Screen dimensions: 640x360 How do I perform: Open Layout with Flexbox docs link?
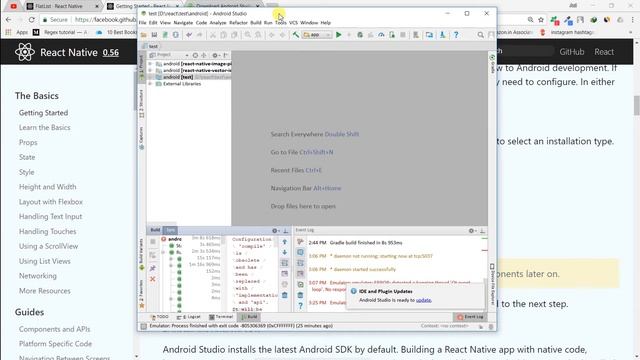coord(51,202)
